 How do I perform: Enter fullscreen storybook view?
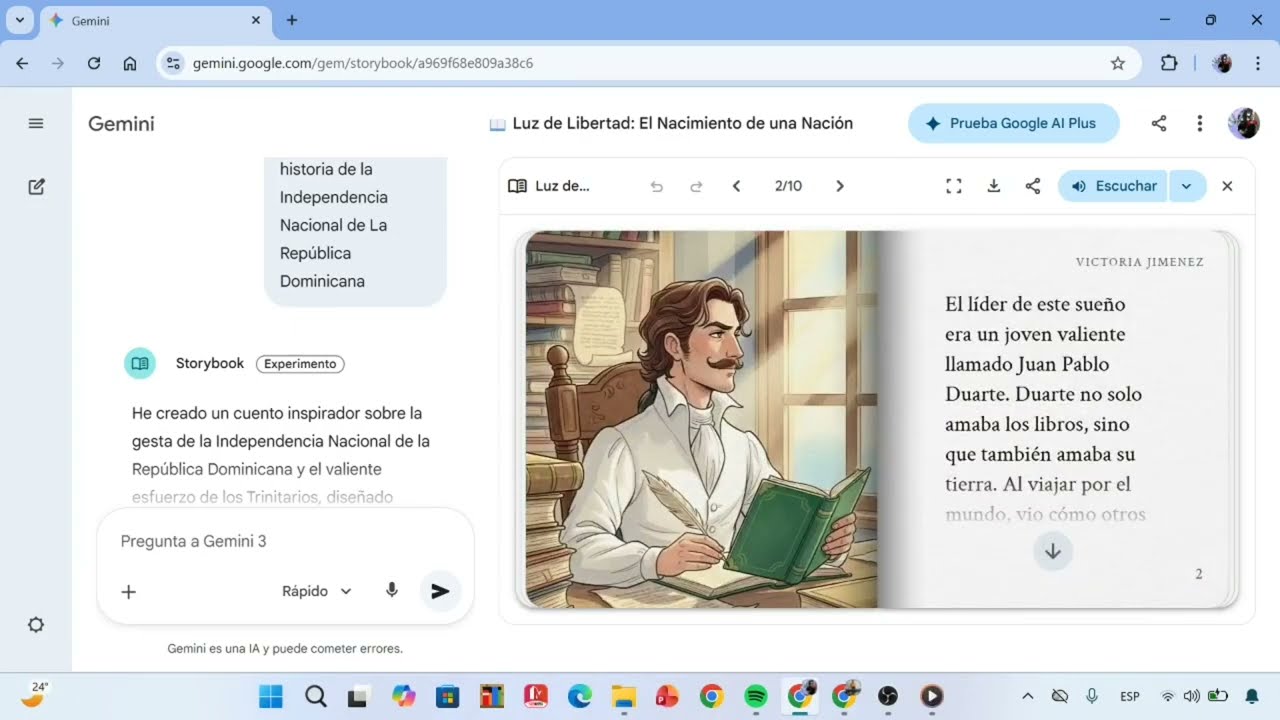coord(954,186)
